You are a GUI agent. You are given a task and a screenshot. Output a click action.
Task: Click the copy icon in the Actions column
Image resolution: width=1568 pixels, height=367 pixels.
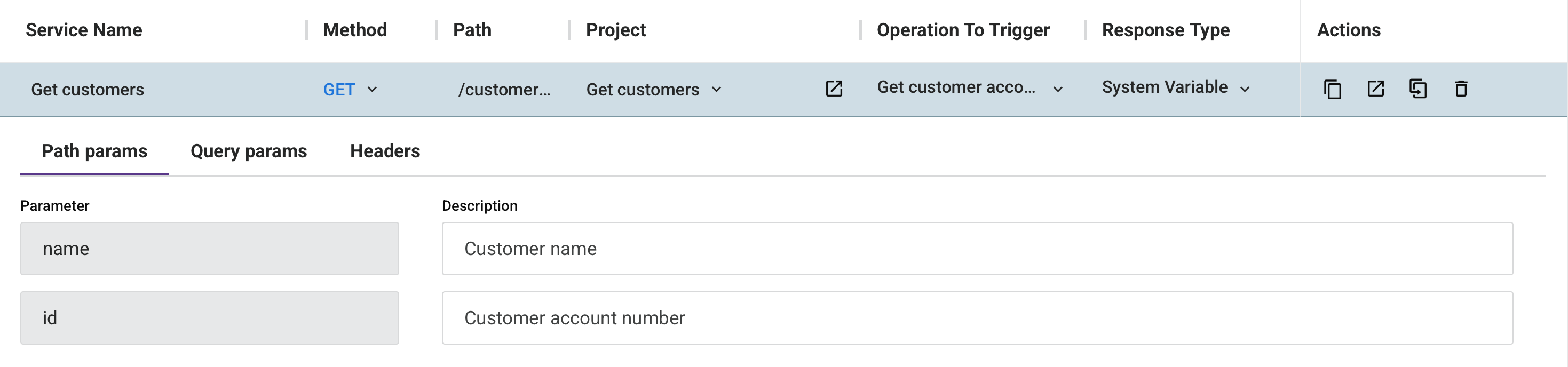point(1333,90)
